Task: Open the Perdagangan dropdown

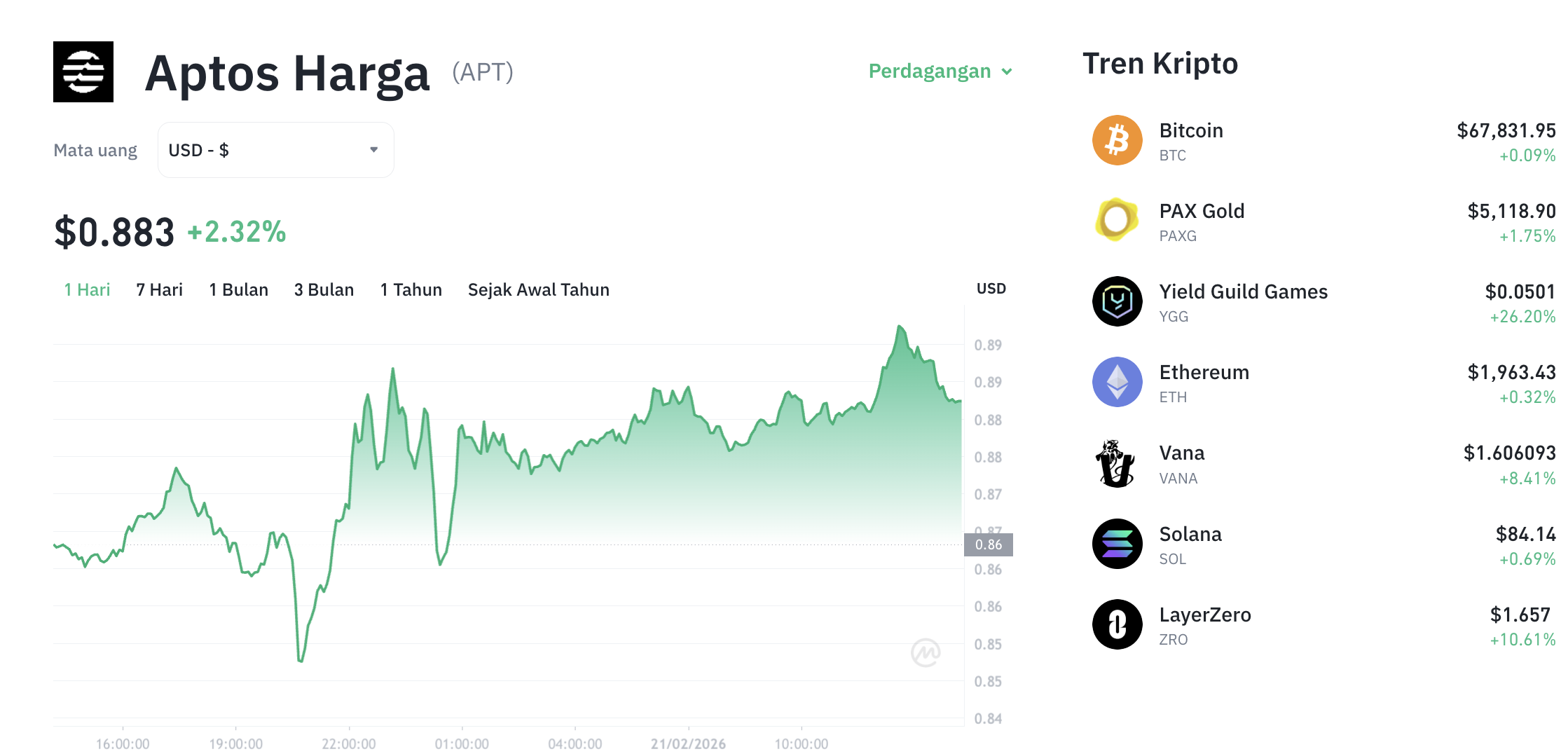Action: point(940,71)
